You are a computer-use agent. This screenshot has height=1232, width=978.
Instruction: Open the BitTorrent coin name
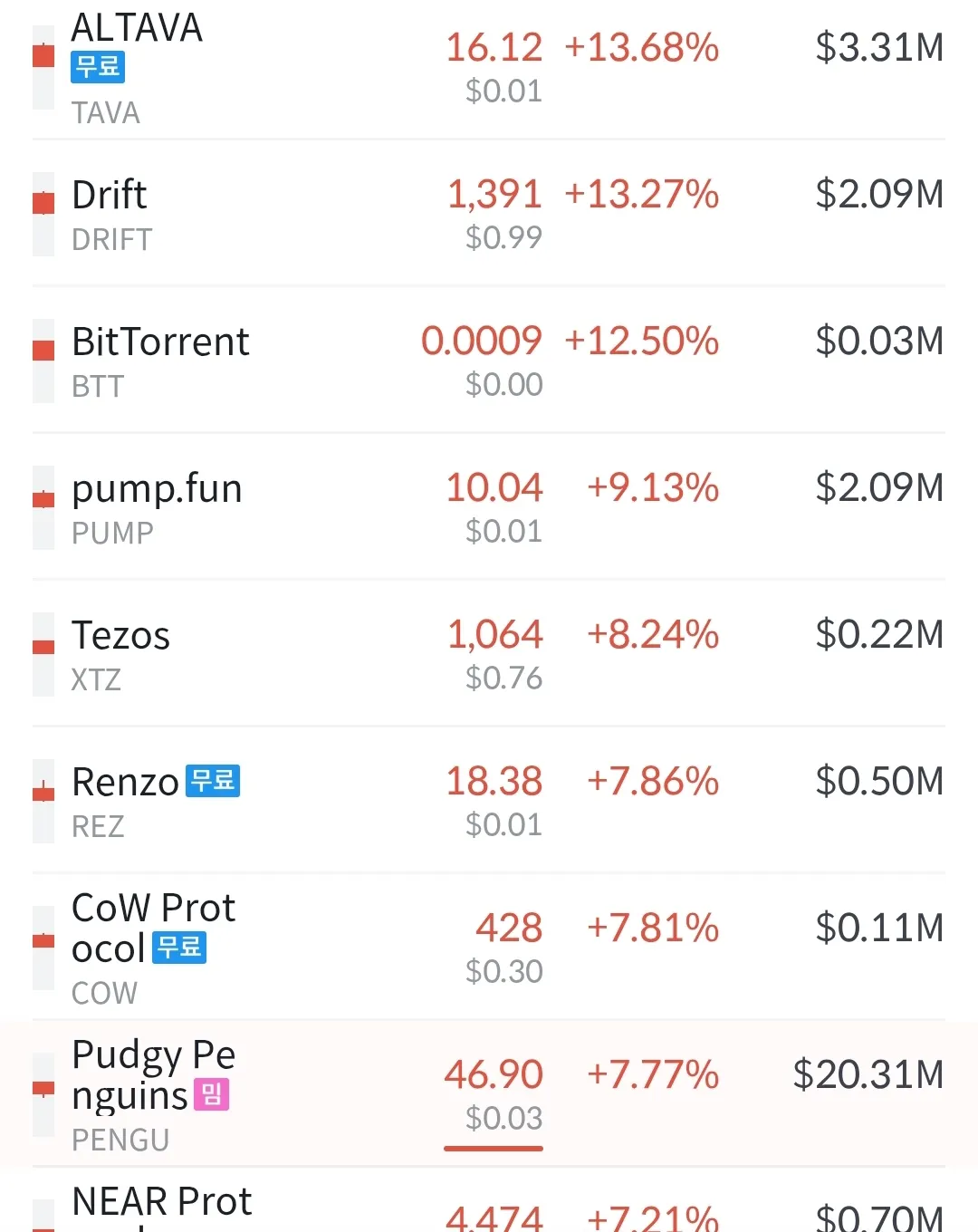160,342
